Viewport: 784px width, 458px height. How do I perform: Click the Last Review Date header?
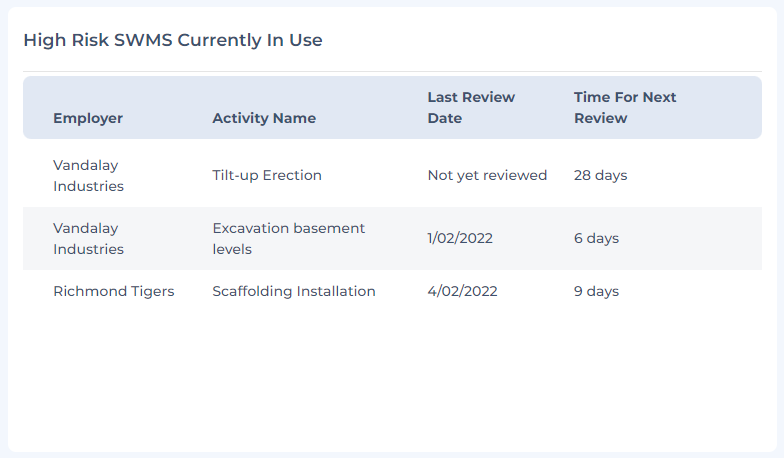tap(471, 108)
